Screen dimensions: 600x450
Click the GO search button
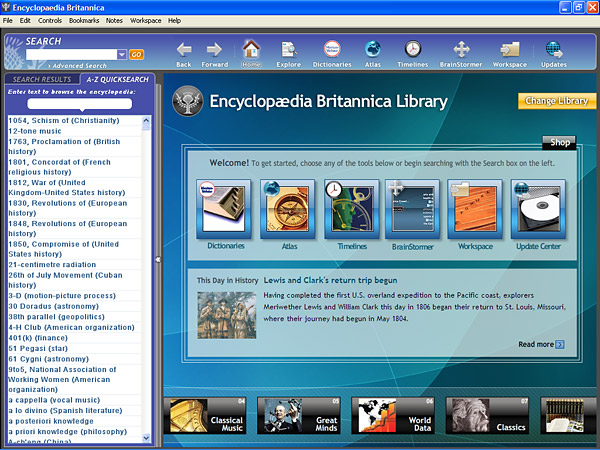click(x=136, y=54)
